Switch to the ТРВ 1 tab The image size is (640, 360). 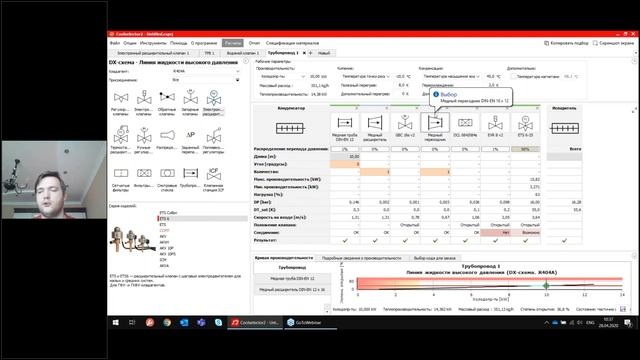tap(209, 53)
